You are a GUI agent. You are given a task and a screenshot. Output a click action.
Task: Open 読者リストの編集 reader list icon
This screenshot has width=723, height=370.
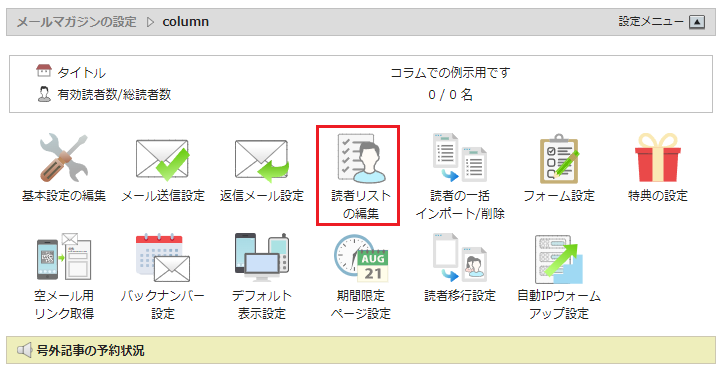point(361,159)
